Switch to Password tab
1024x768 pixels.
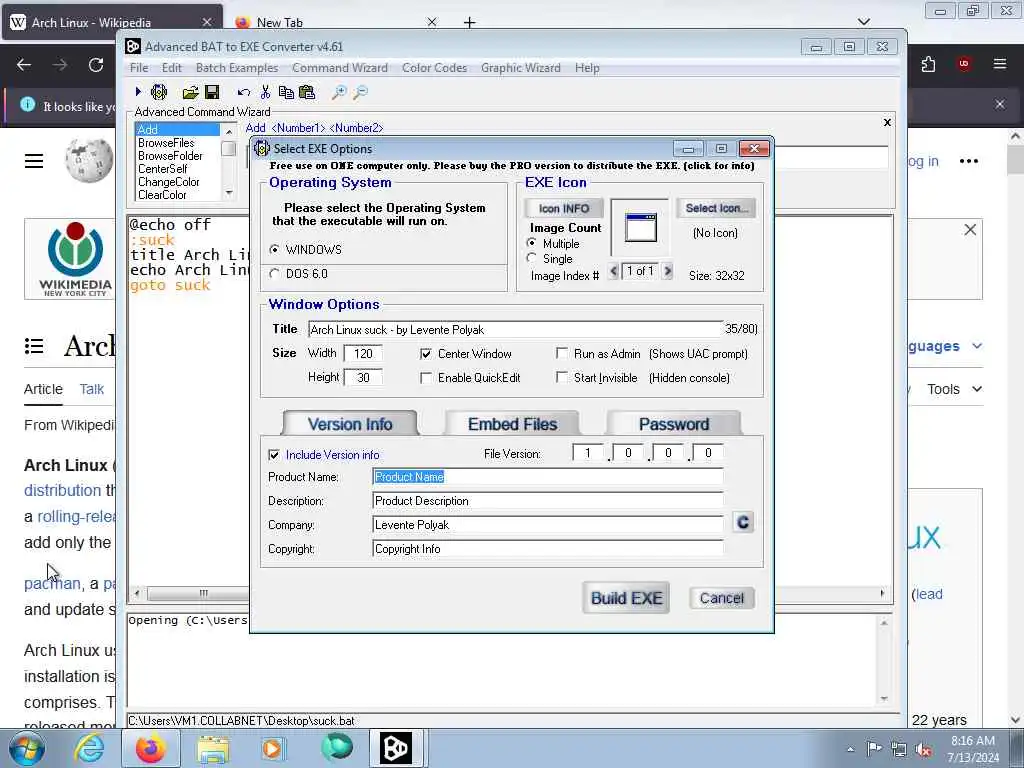coord(674,424)
